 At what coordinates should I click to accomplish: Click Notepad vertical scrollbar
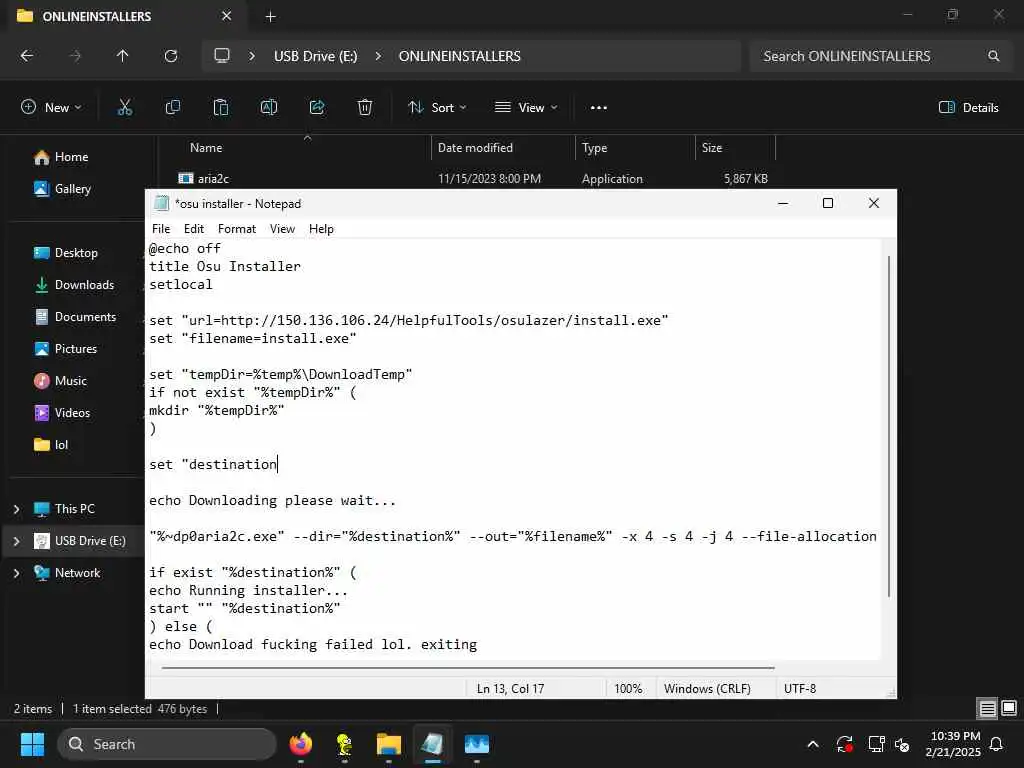pos(888,426)
